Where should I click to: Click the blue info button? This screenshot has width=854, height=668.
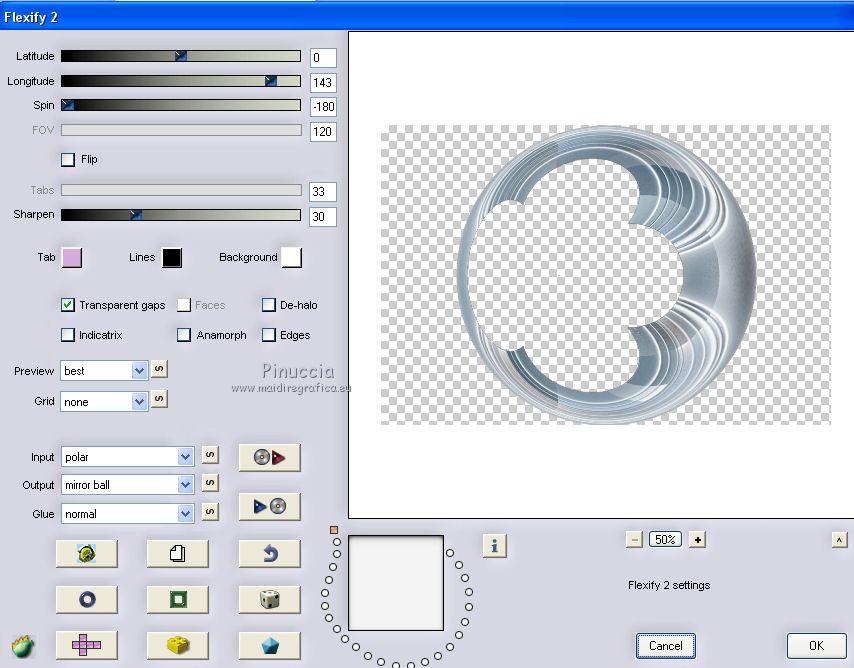tap(495, 545)
